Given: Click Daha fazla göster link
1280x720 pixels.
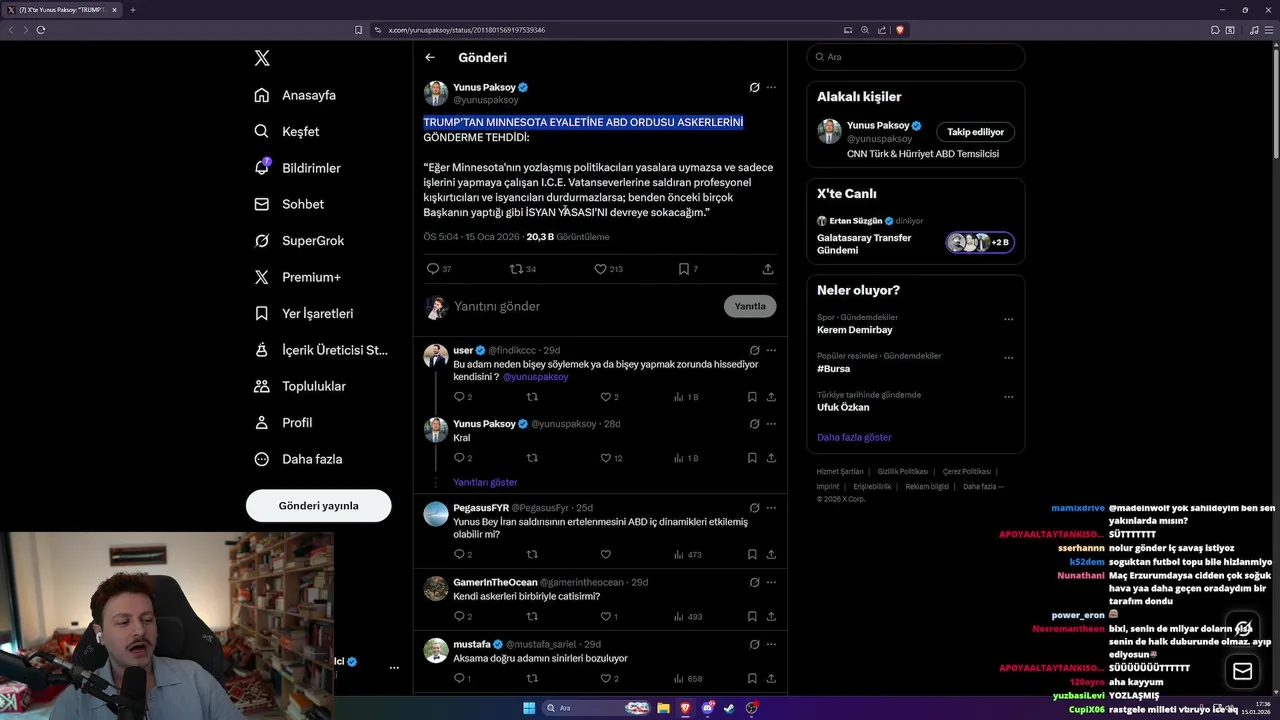Looking at the screenshot, I should [854, 437].
